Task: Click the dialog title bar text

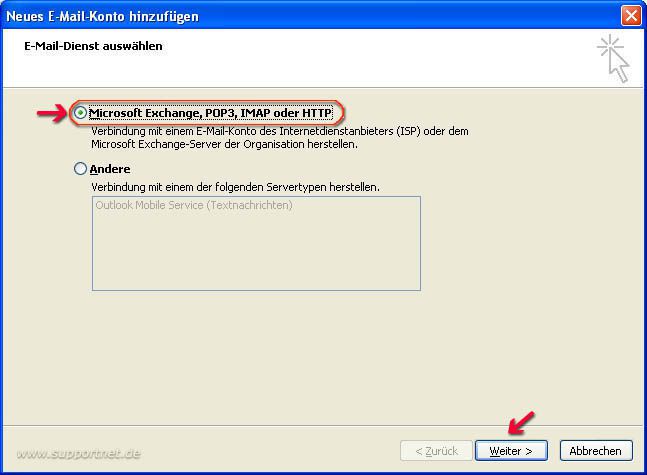Action: pos(102,16)
